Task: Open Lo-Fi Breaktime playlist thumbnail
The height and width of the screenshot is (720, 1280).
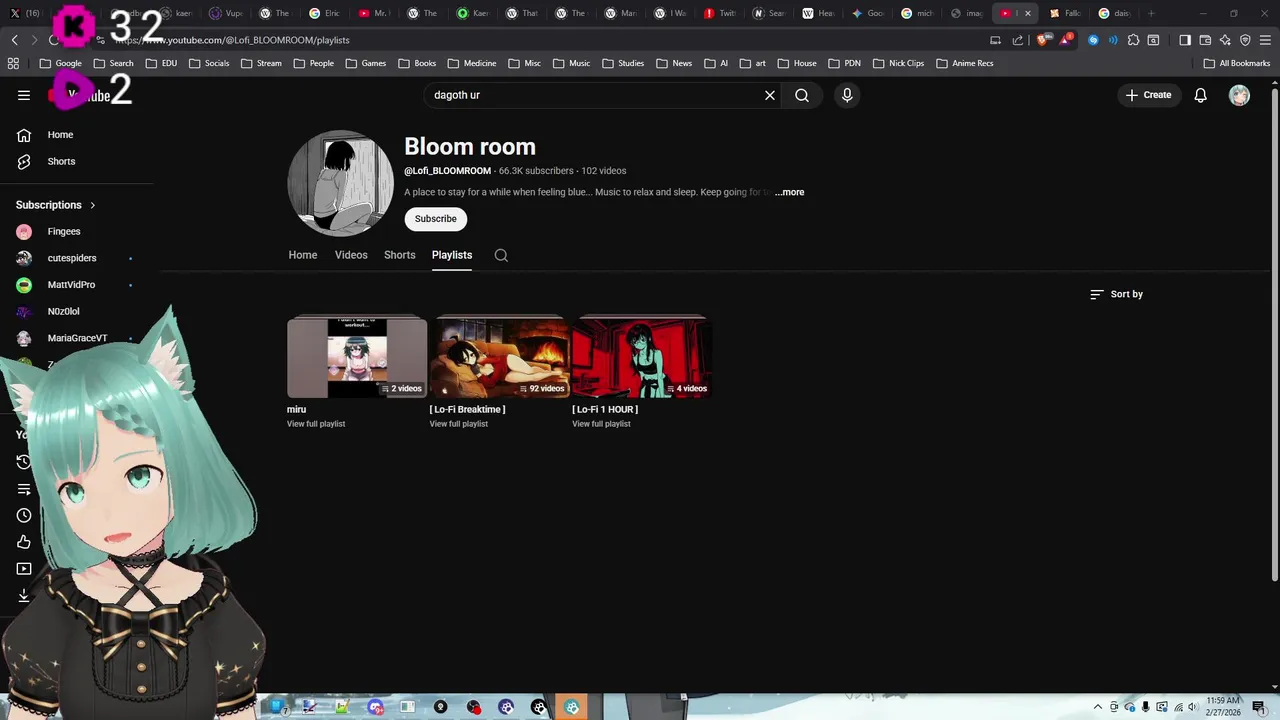Action: pyautogui.click(x=500, y=357)
